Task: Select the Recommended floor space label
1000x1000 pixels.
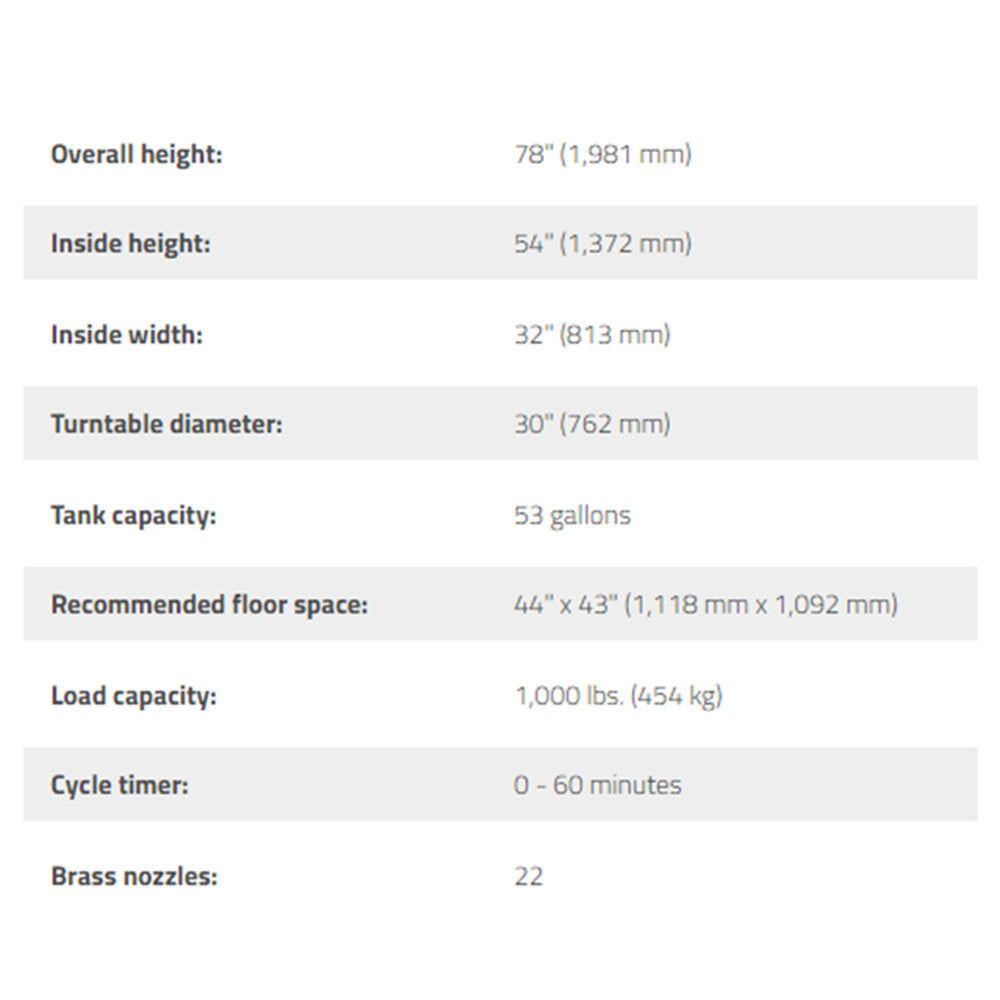Action: pyautogui.click(x=210, y=605)
